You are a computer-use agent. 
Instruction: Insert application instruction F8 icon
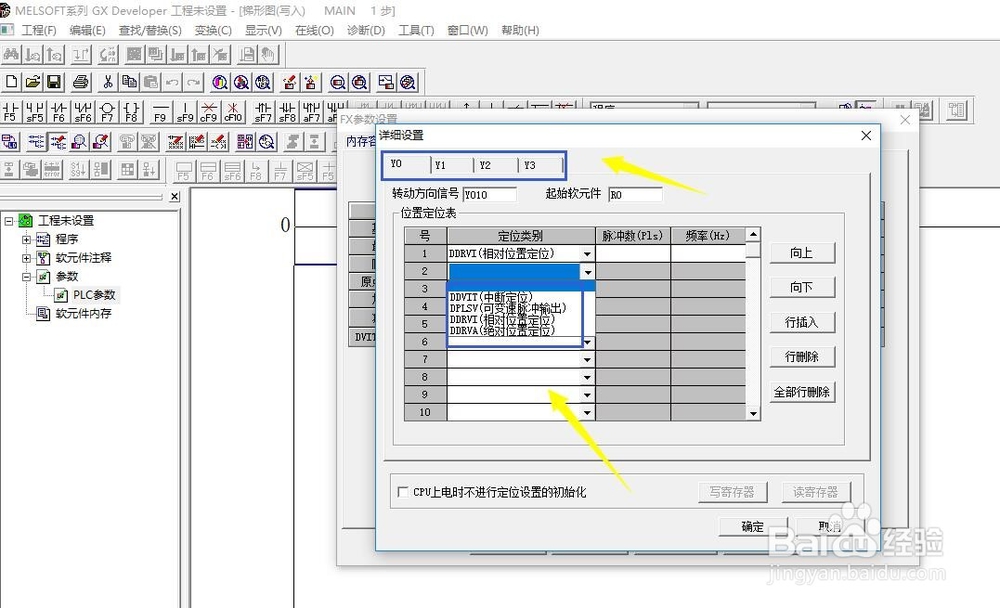pyautogui.click(x=131, y=112)
